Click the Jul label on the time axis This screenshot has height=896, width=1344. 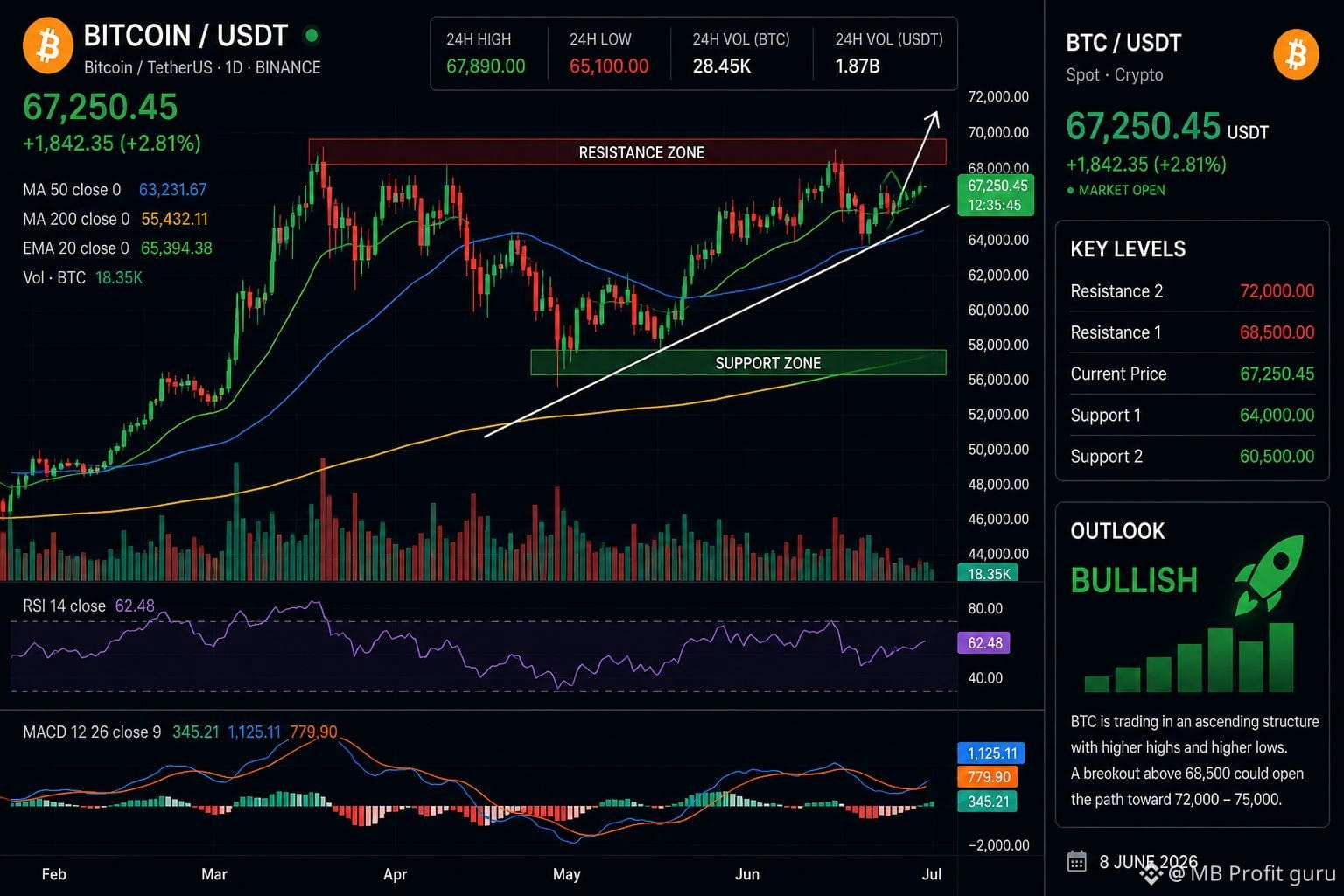932,874
